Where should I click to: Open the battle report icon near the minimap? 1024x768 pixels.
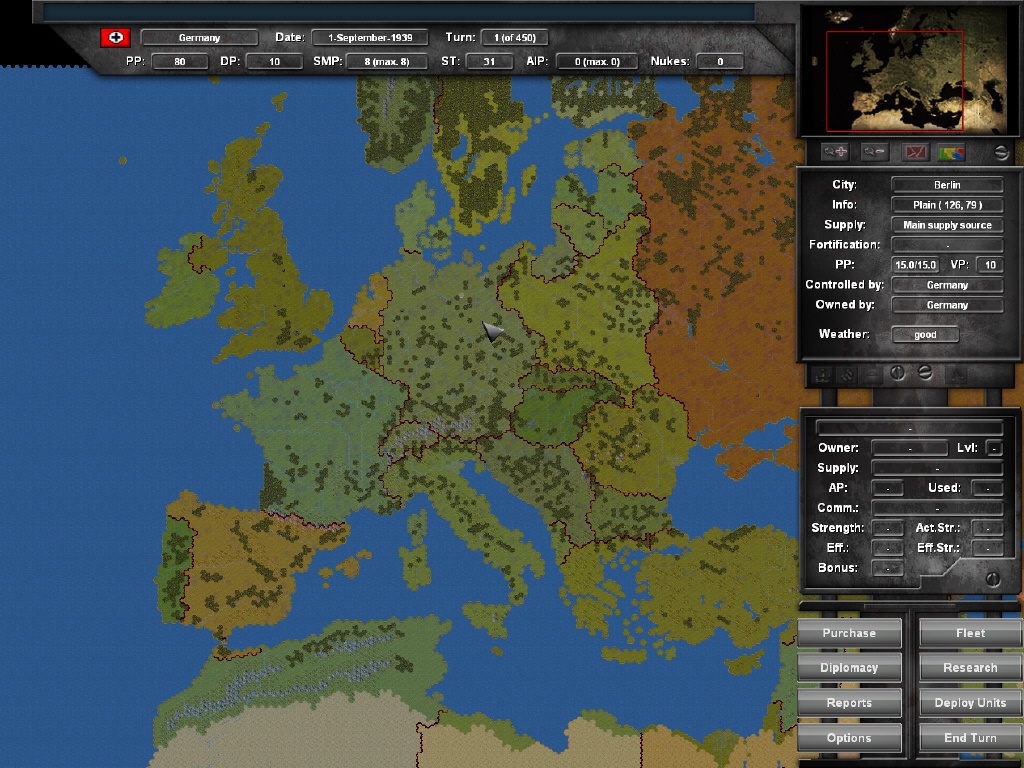tap(915, 152)
